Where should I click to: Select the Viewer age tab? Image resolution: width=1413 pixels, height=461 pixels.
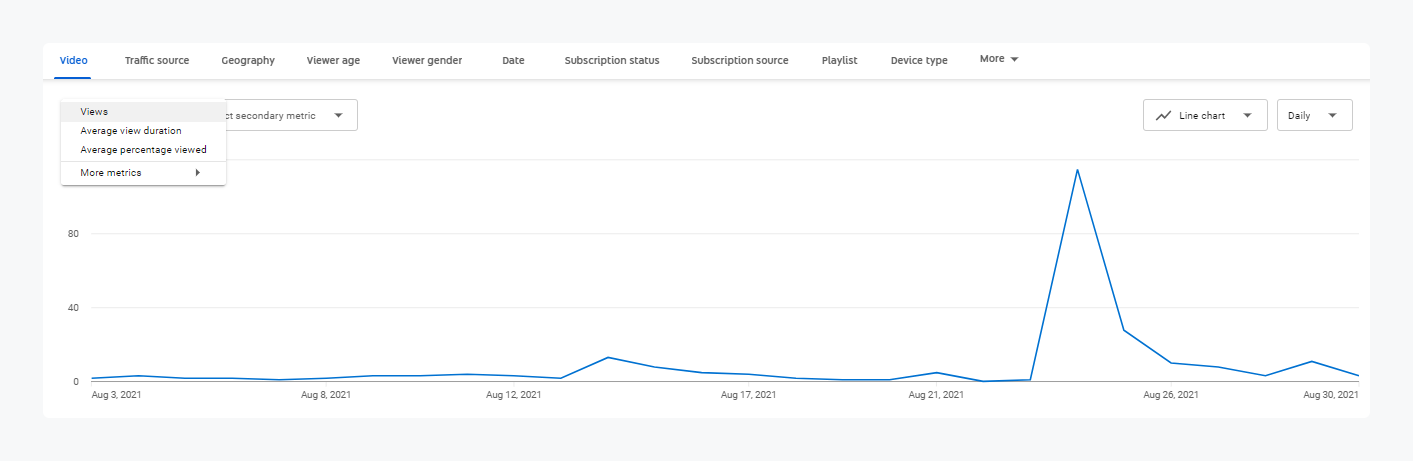coord(333,60)
